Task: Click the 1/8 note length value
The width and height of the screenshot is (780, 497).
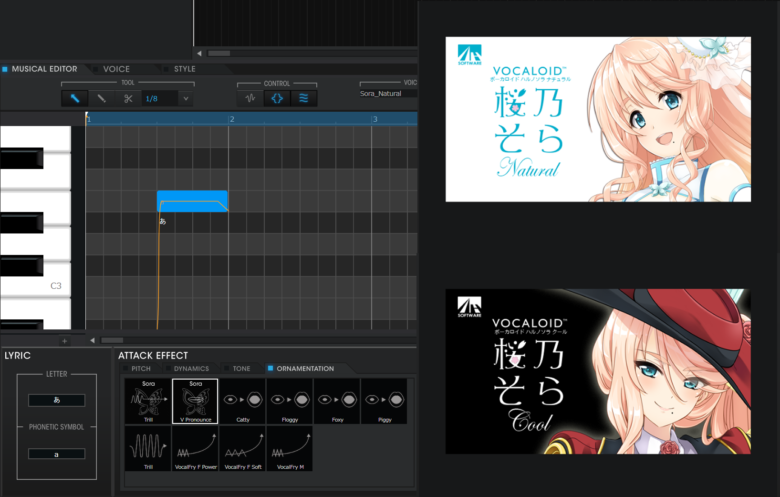Action: click(152, 99)
